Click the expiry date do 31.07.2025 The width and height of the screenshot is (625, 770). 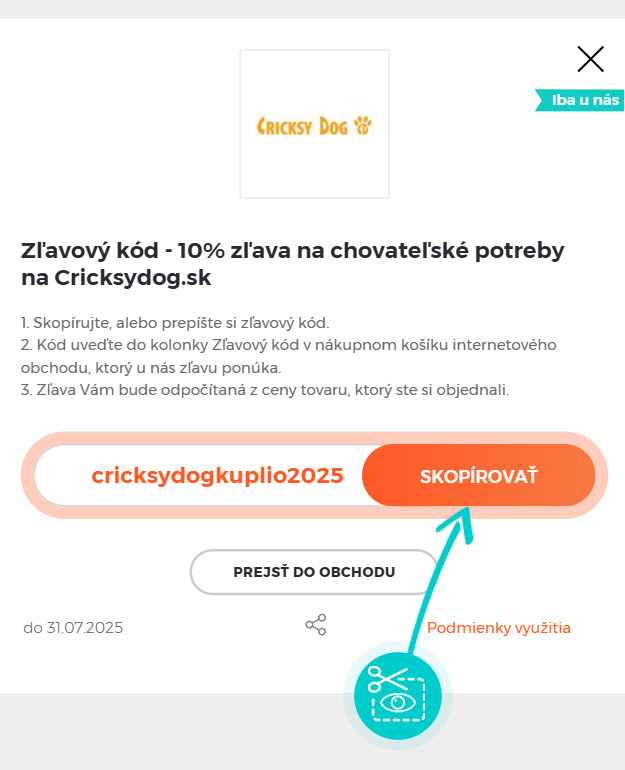tap(73, 628)
